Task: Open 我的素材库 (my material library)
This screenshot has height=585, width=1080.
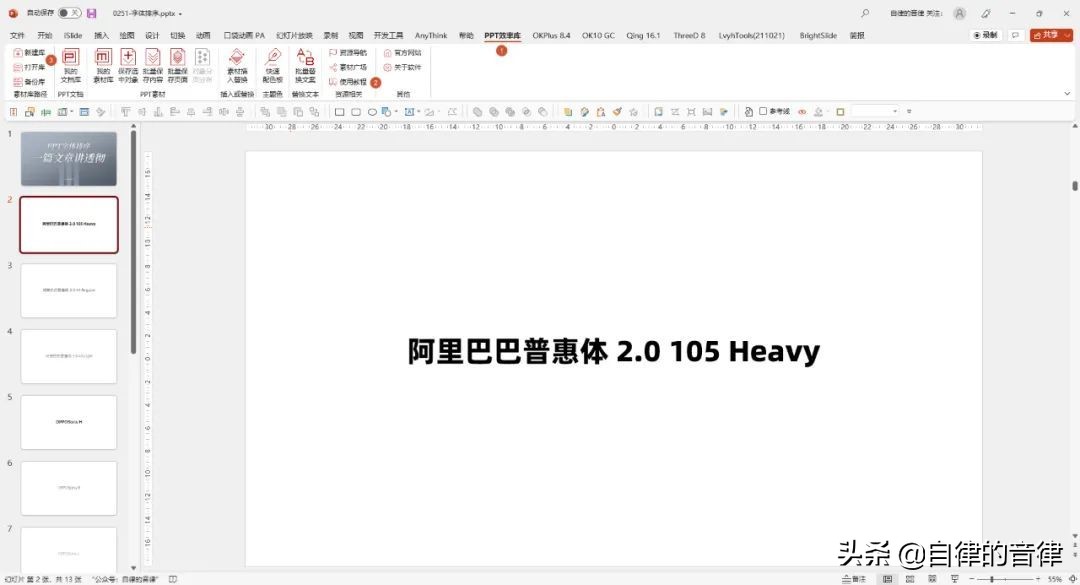Action: tap(103, 66)
